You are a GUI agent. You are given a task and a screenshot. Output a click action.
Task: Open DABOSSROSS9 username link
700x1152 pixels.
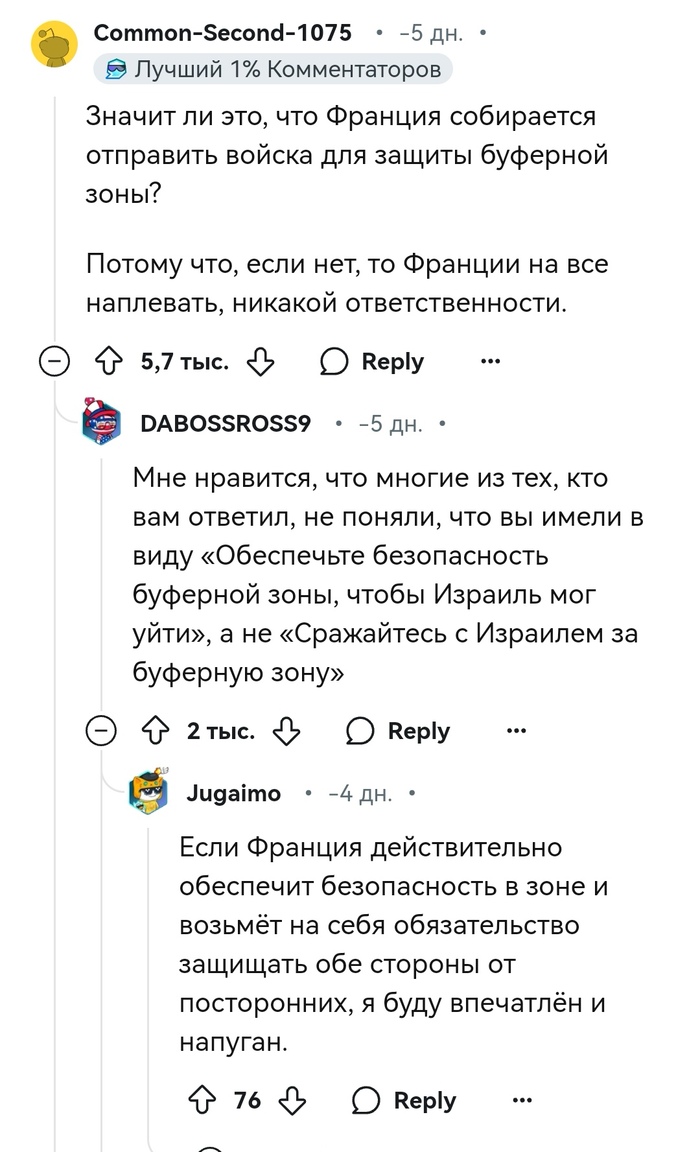coord(226,424)
